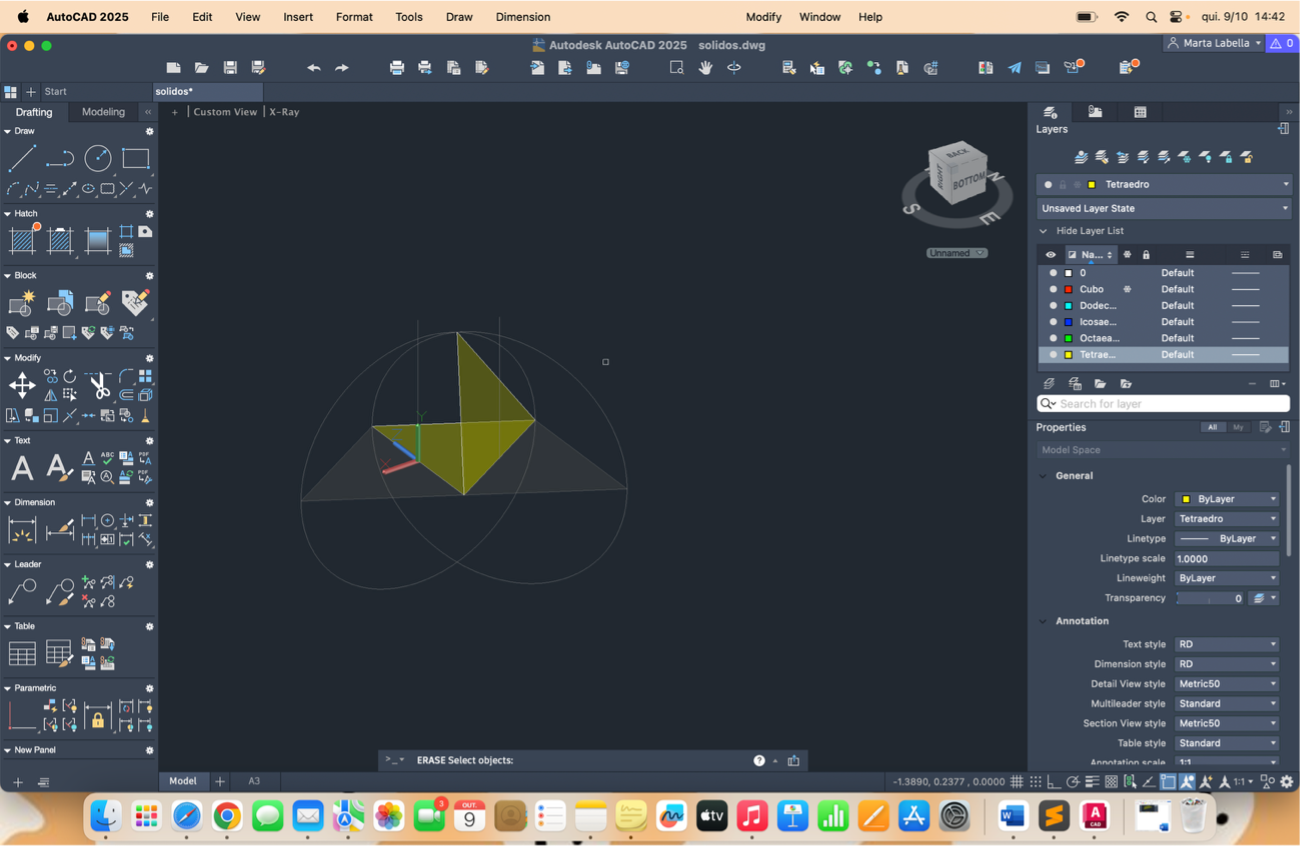Select the Hatch tool with orange dot
The height and width of the screenshot is (849, 1304).
coord(22,240)
